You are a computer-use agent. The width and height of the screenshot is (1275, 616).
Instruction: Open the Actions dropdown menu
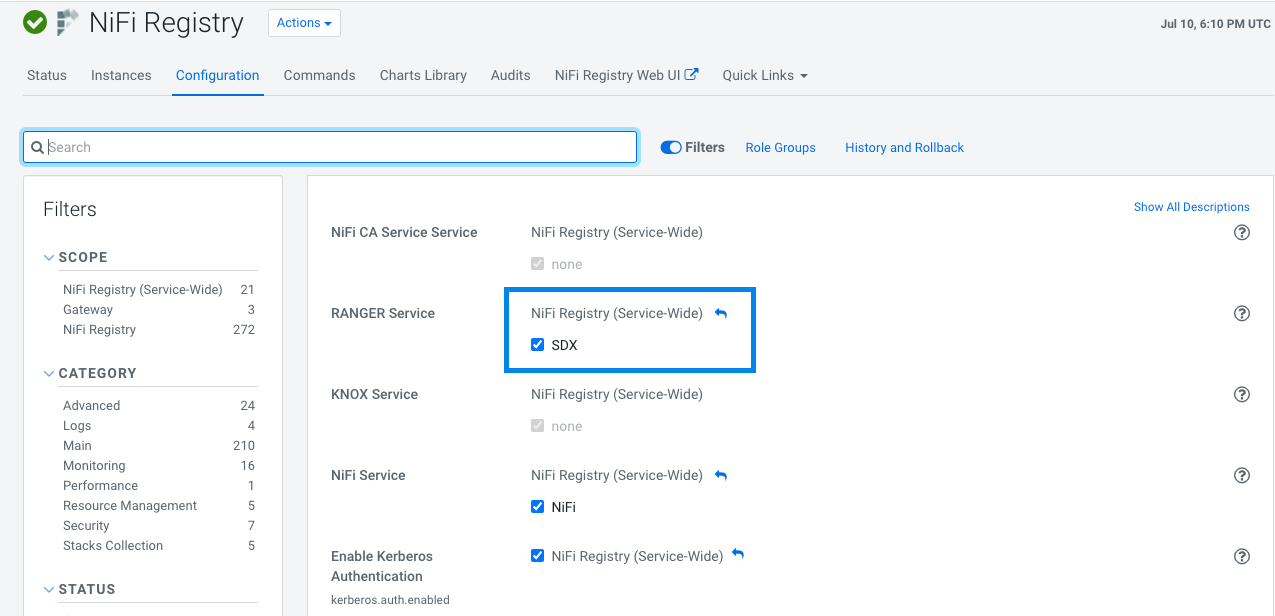pyautogui.click(x=304, y=23)
